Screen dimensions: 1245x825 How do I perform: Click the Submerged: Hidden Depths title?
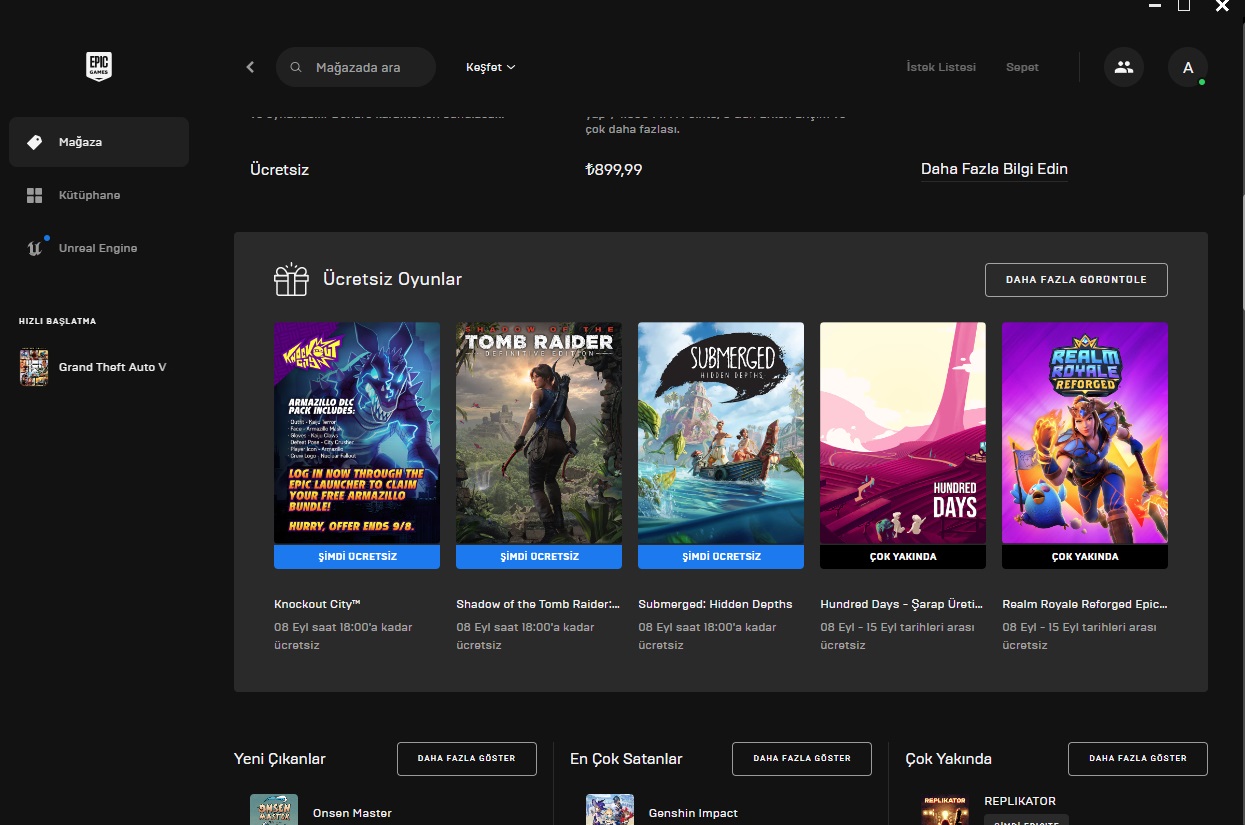pos(715,604)
